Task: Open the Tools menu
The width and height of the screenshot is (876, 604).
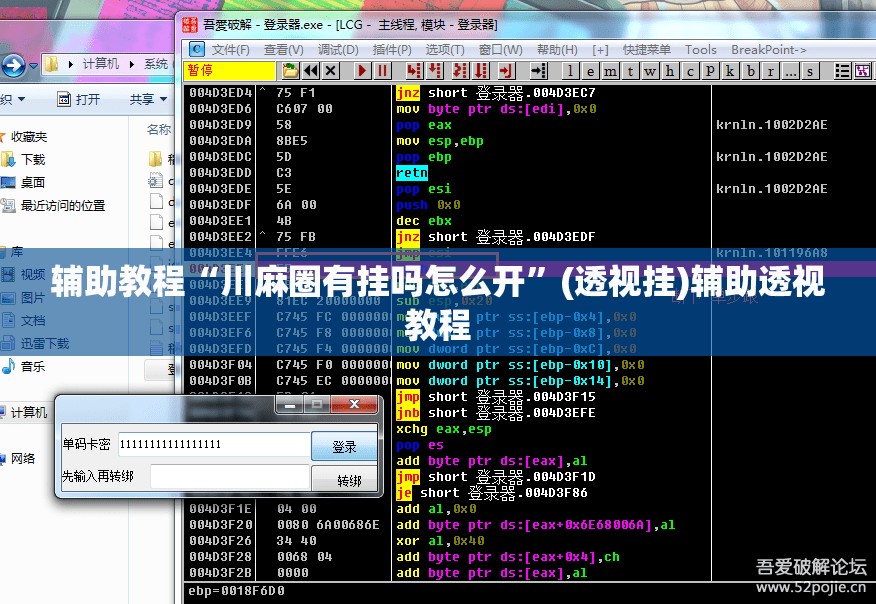Action: coord(701,50)
